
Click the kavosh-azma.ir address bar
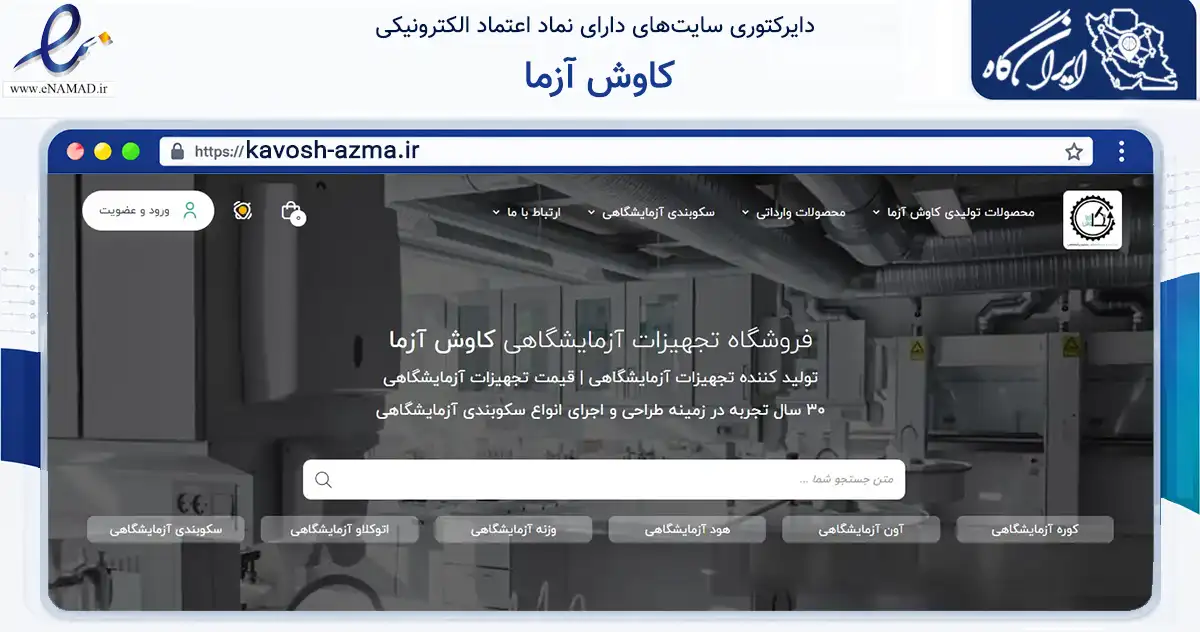(625, 151)
